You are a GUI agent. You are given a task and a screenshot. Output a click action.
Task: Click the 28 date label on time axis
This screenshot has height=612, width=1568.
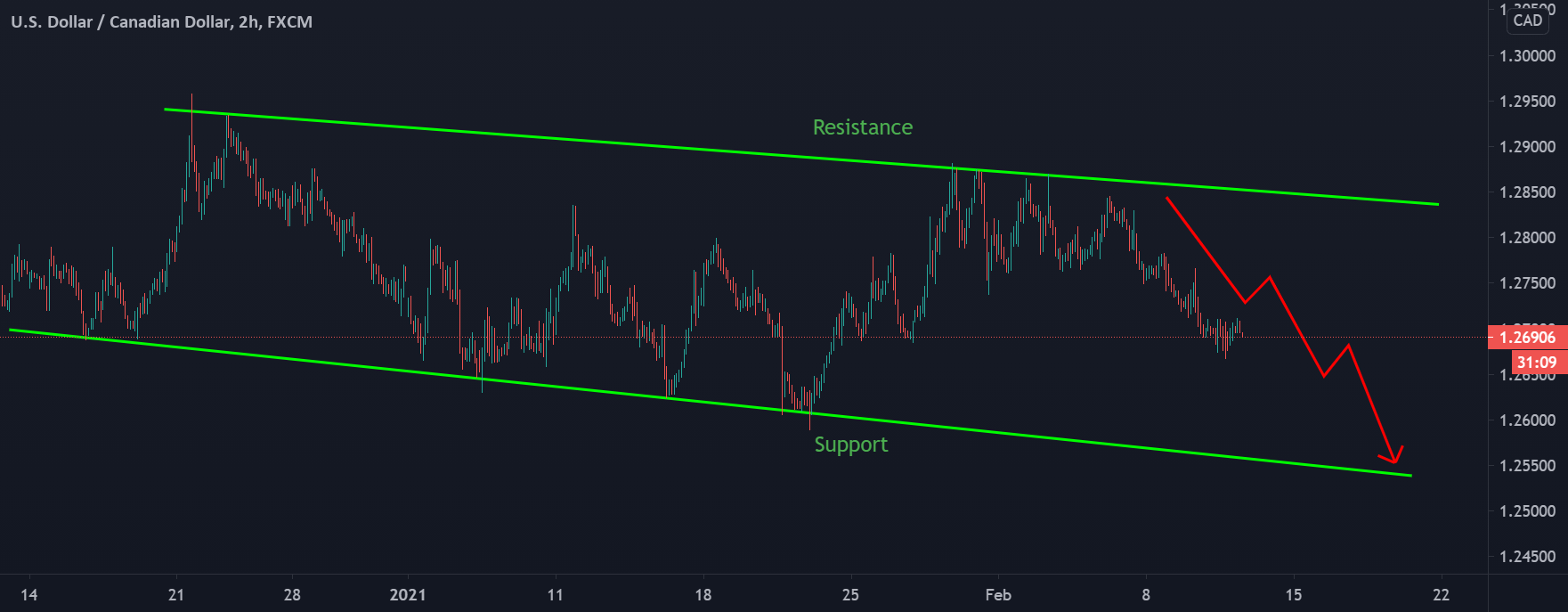292,595
